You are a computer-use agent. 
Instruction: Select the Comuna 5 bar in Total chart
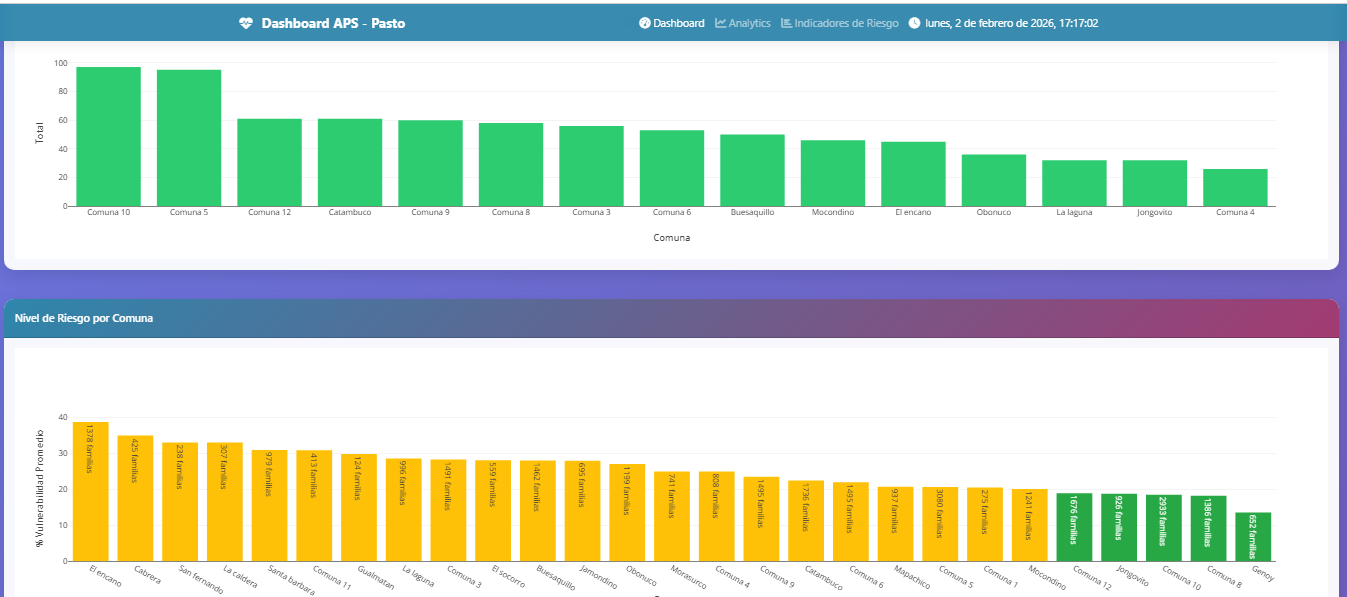[x=189, y=138]
